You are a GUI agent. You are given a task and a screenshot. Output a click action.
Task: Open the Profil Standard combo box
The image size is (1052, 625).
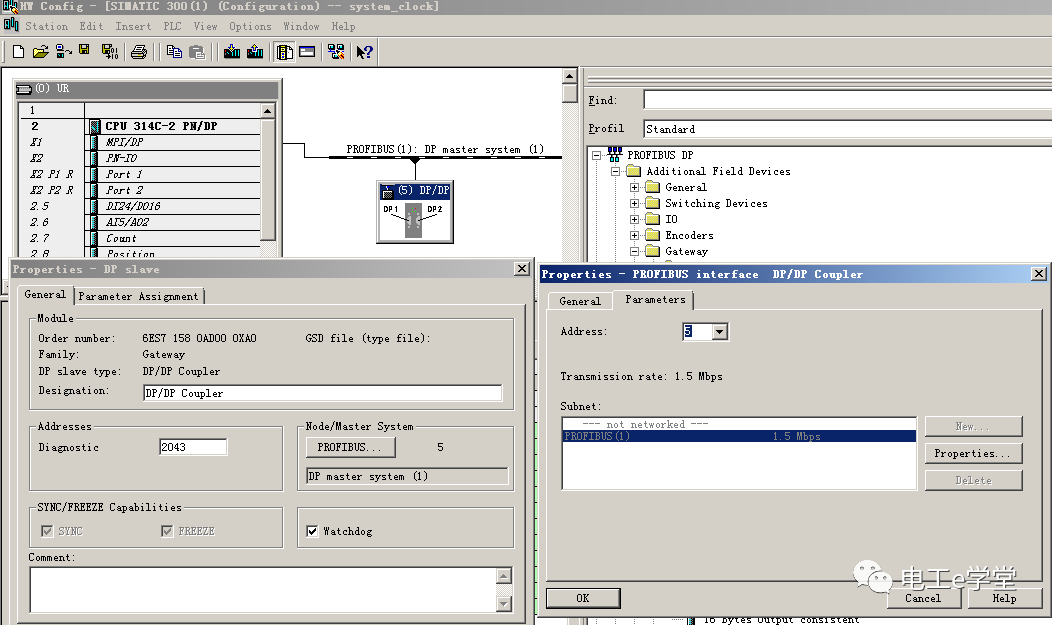[x=847, y=129]
